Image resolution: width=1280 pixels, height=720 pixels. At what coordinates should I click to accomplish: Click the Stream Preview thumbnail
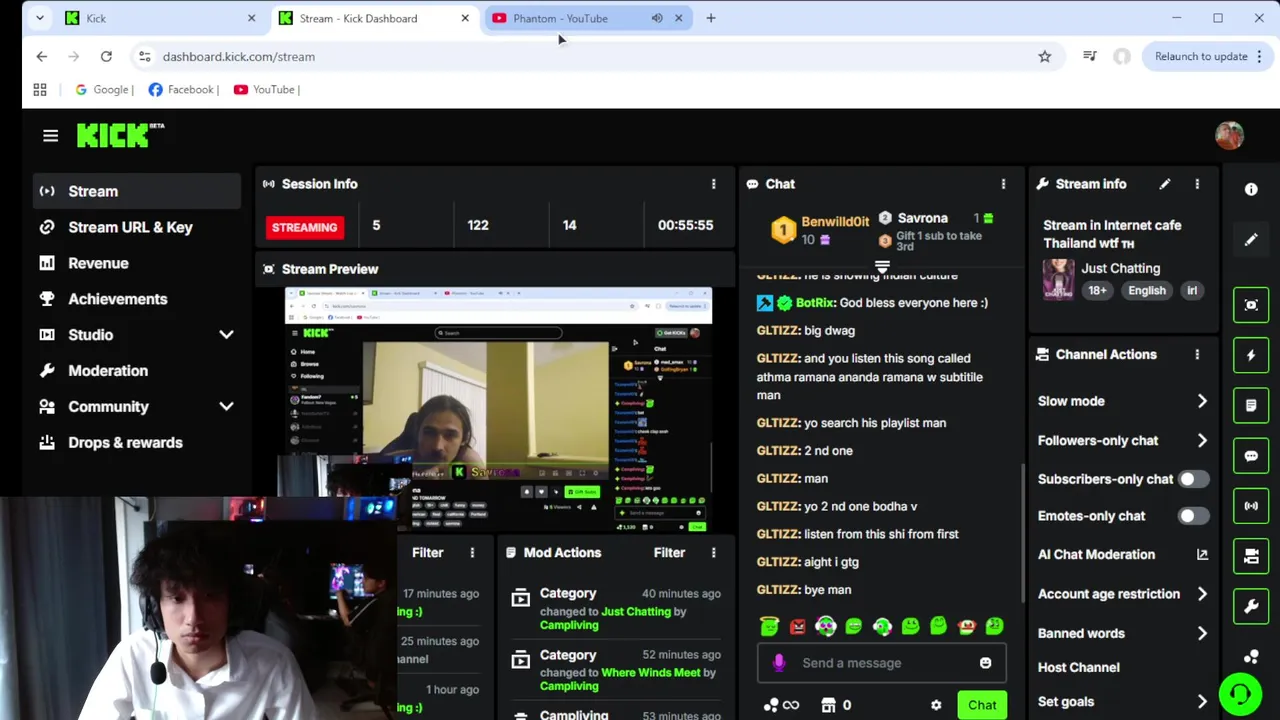point(498,410)
